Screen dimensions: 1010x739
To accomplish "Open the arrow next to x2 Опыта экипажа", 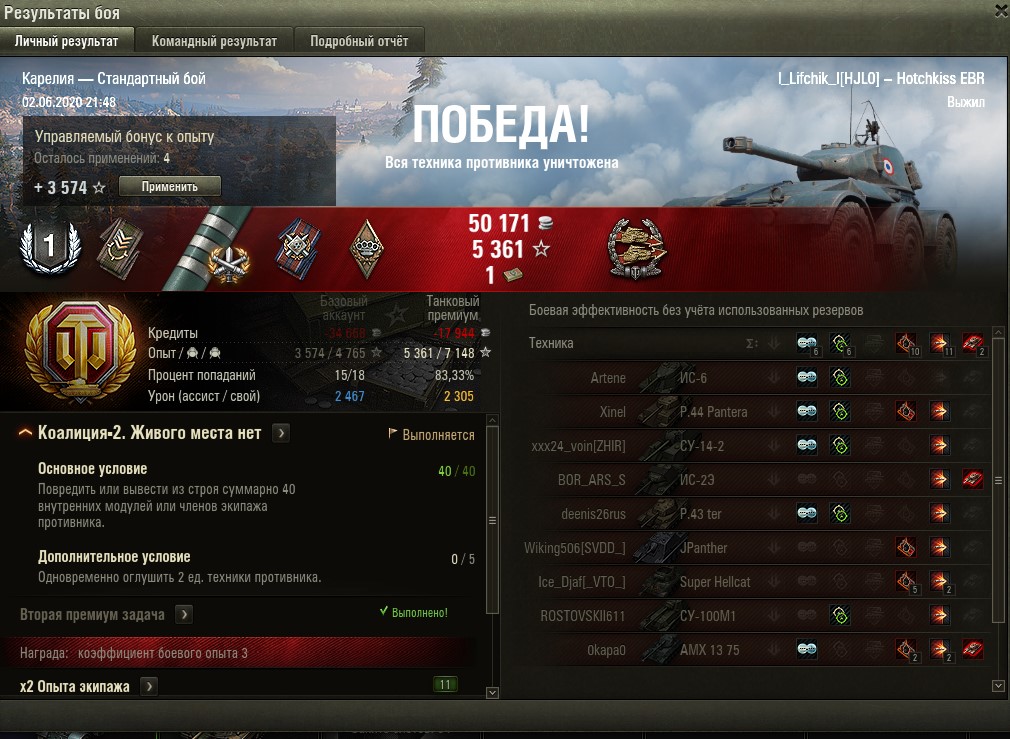I will pyautogui.click(x=149, y=687).
